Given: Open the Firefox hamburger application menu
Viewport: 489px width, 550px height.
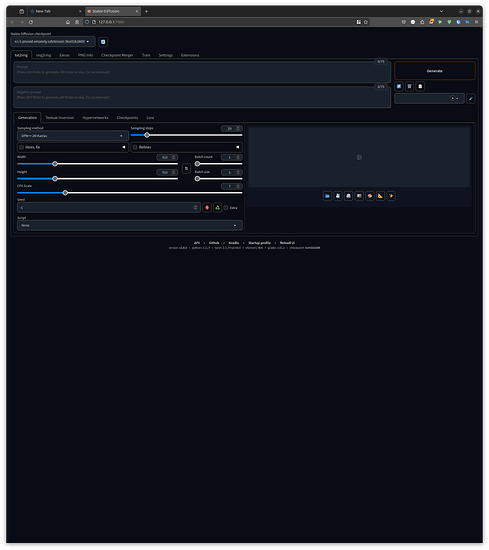Looking at the screenshot, I should [476, 22].
